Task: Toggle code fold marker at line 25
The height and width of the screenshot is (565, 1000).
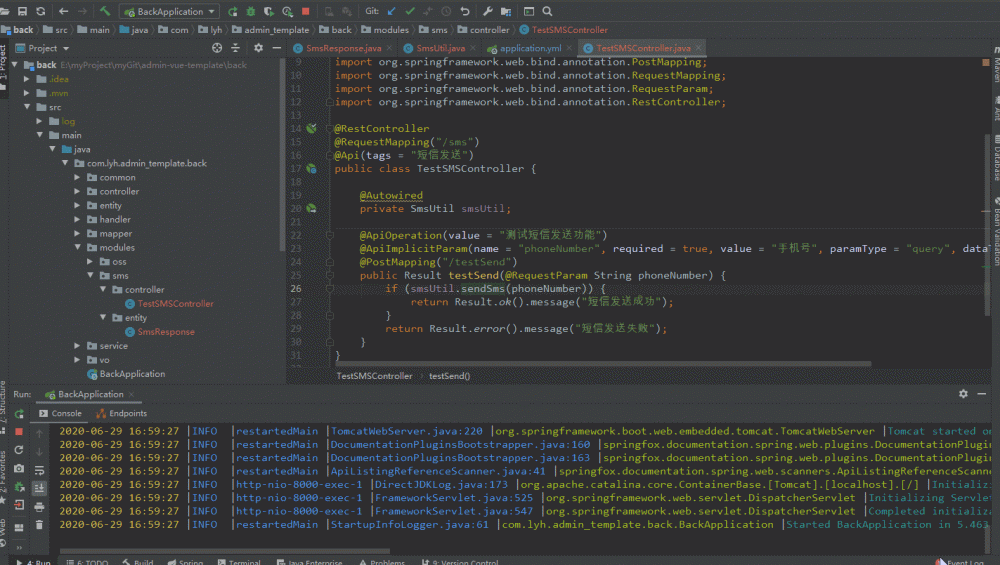Action: tap(330, 275)
